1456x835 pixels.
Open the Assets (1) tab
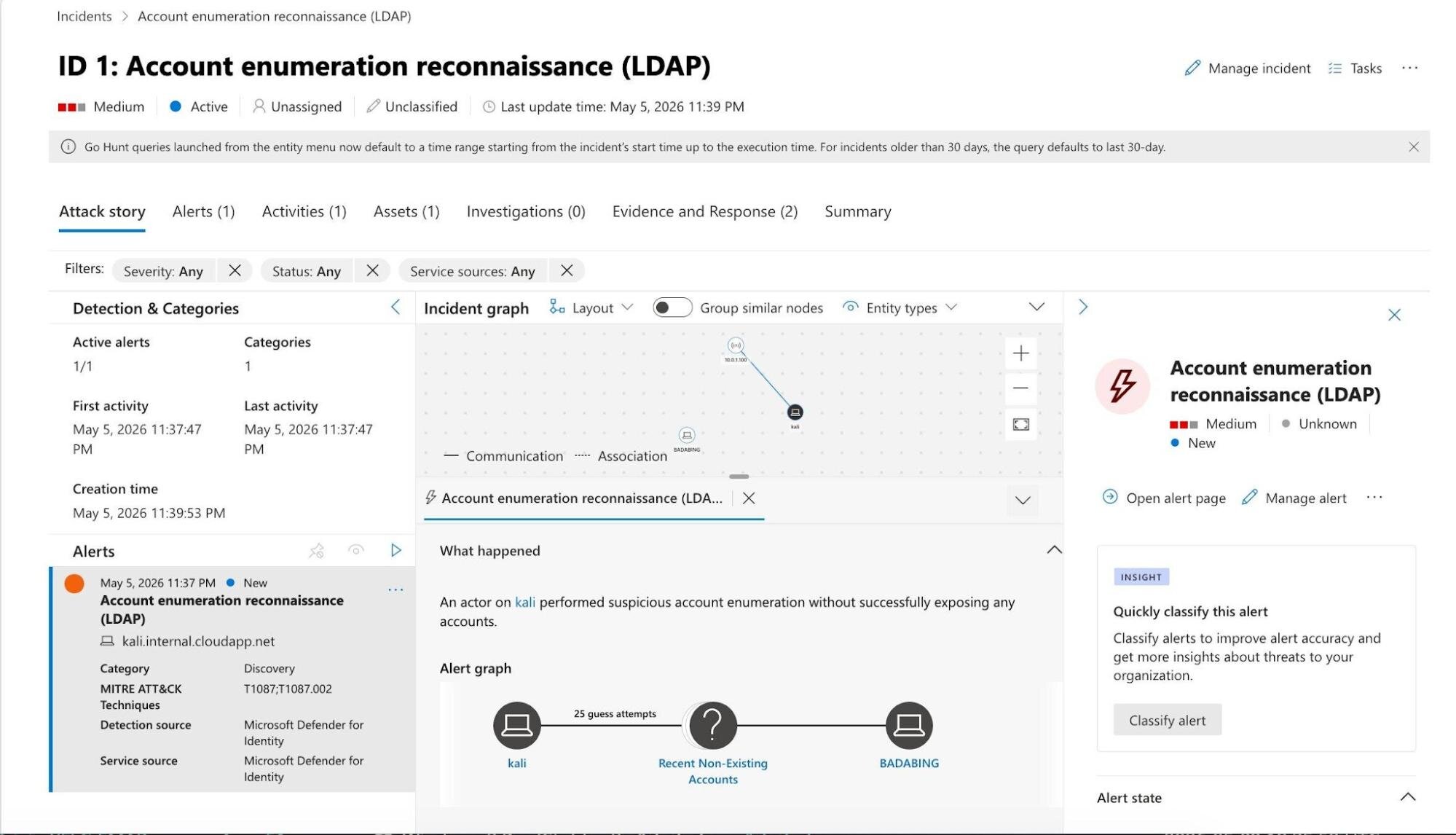tap(406, 211)
